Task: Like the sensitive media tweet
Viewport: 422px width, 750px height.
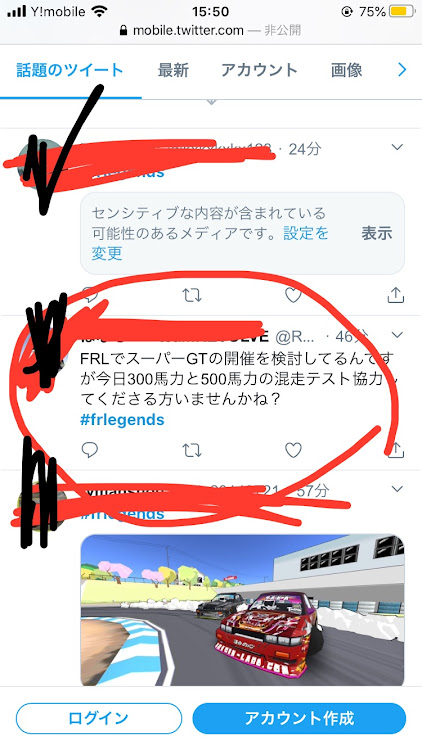Action: coord(293,296)
